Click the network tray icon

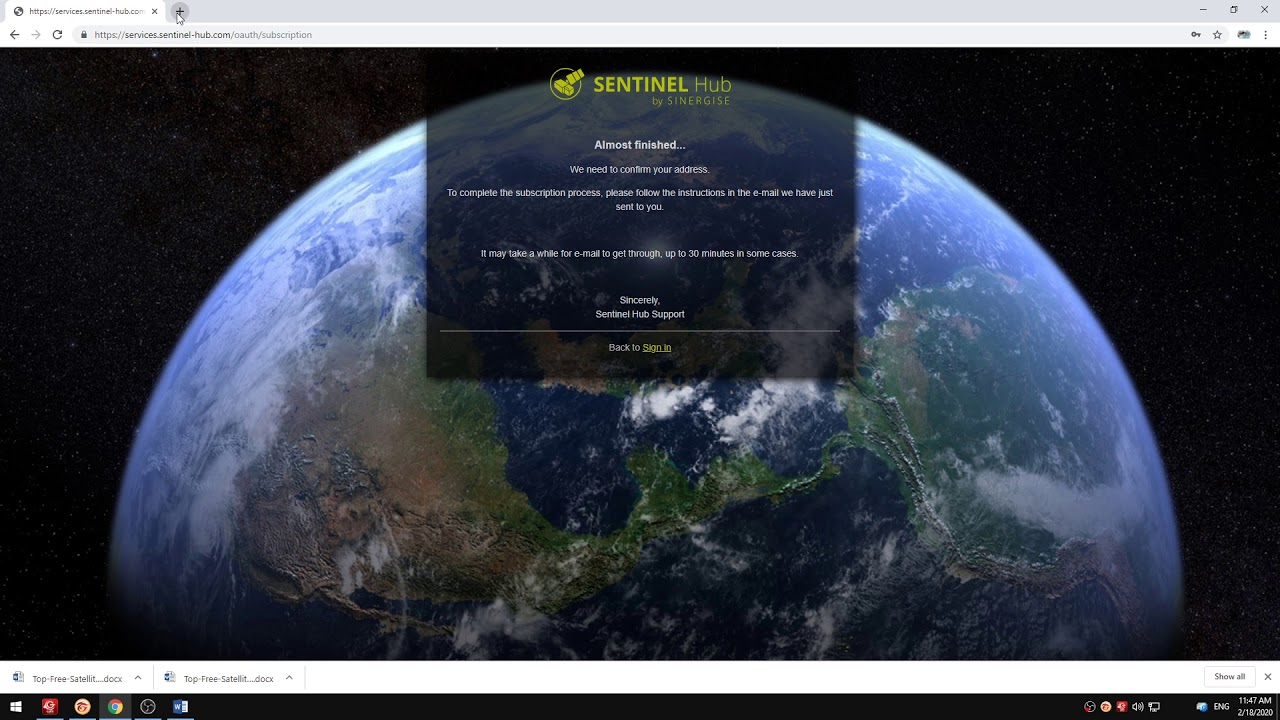[x=1154, y=707]
